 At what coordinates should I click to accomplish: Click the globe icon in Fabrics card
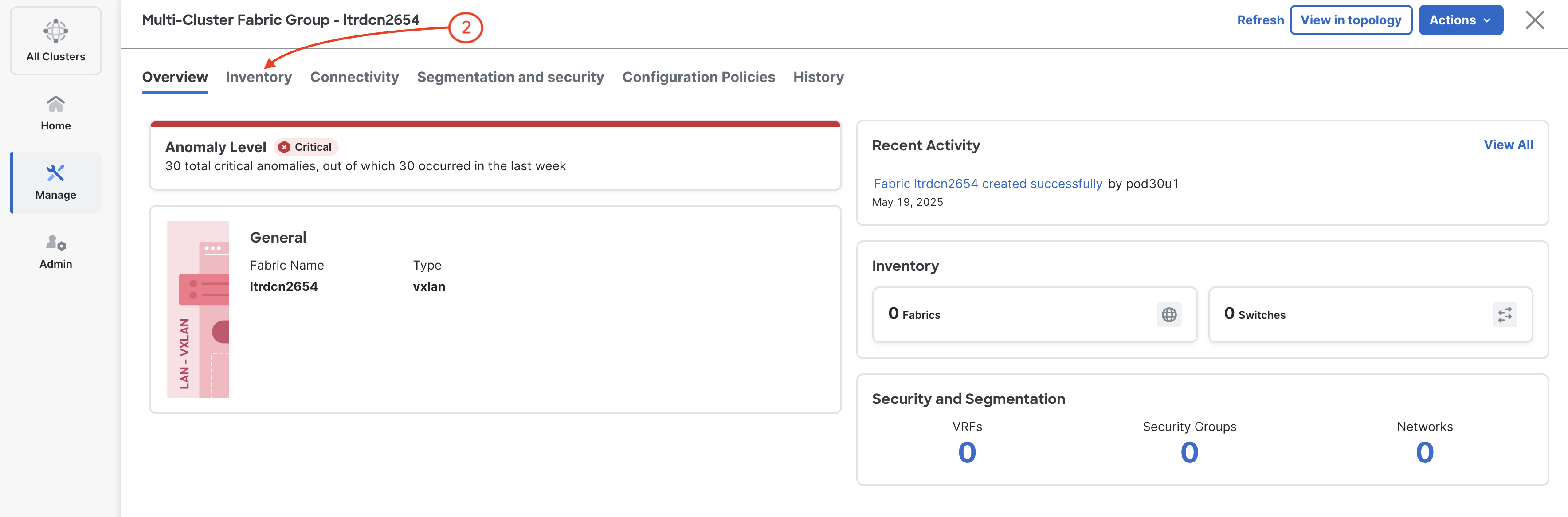point(1169,315)
